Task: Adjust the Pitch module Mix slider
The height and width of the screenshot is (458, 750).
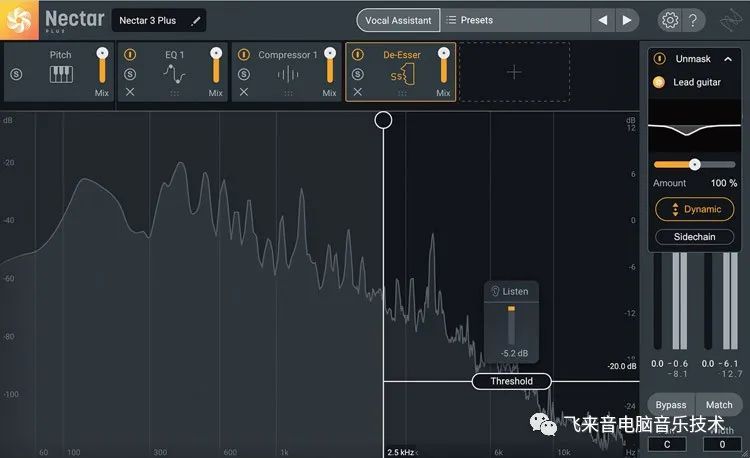Action: point(102,65)
